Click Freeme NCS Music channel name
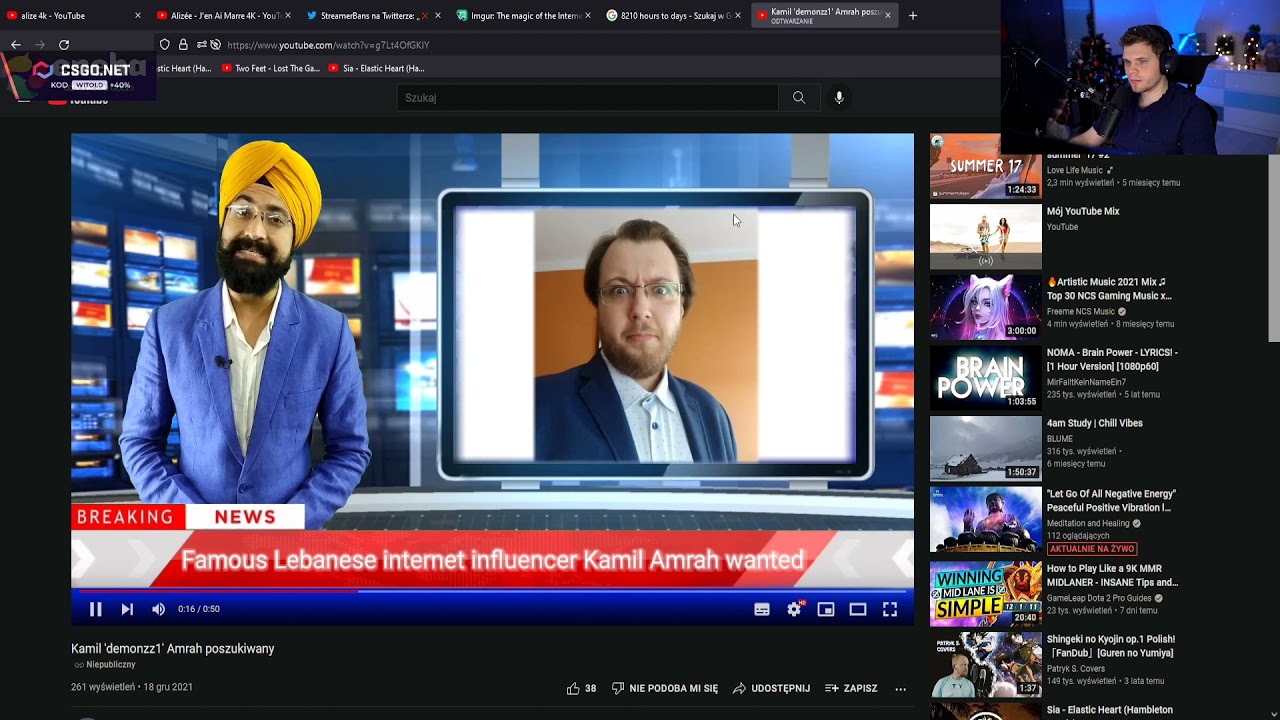Screen dimensions: 1280x720 coord(1081,312)
